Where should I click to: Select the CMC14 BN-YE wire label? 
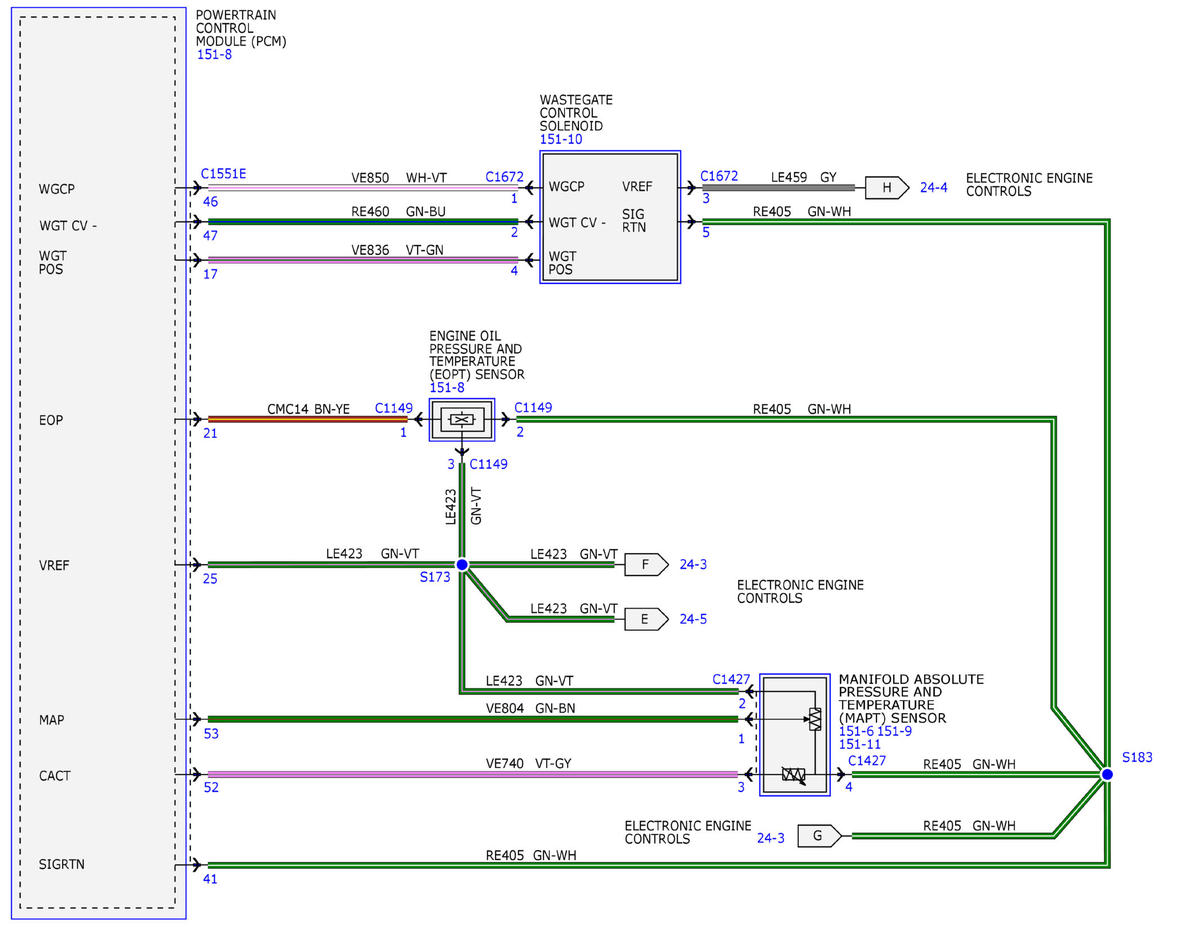309,409
